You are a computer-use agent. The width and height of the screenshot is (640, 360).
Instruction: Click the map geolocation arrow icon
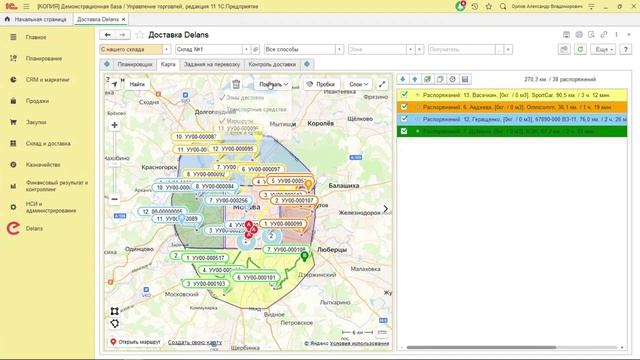click(x=114, y=84)
